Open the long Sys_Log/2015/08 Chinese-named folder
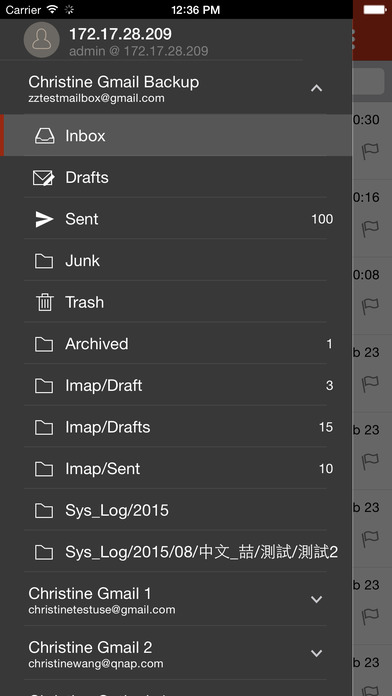The image size is (392, 696). [175, 552]
